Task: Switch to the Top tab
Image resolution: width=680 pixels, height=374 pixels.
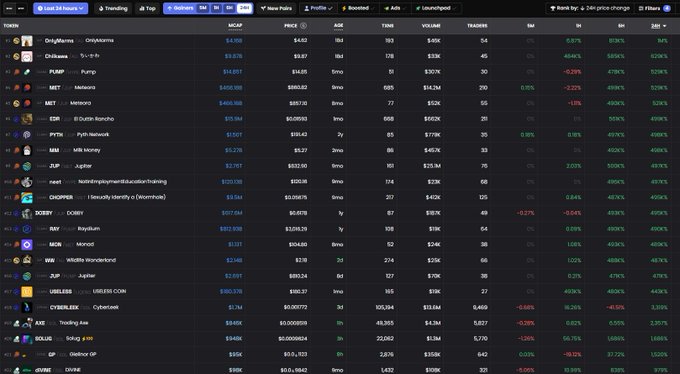Action: (147, 8)
